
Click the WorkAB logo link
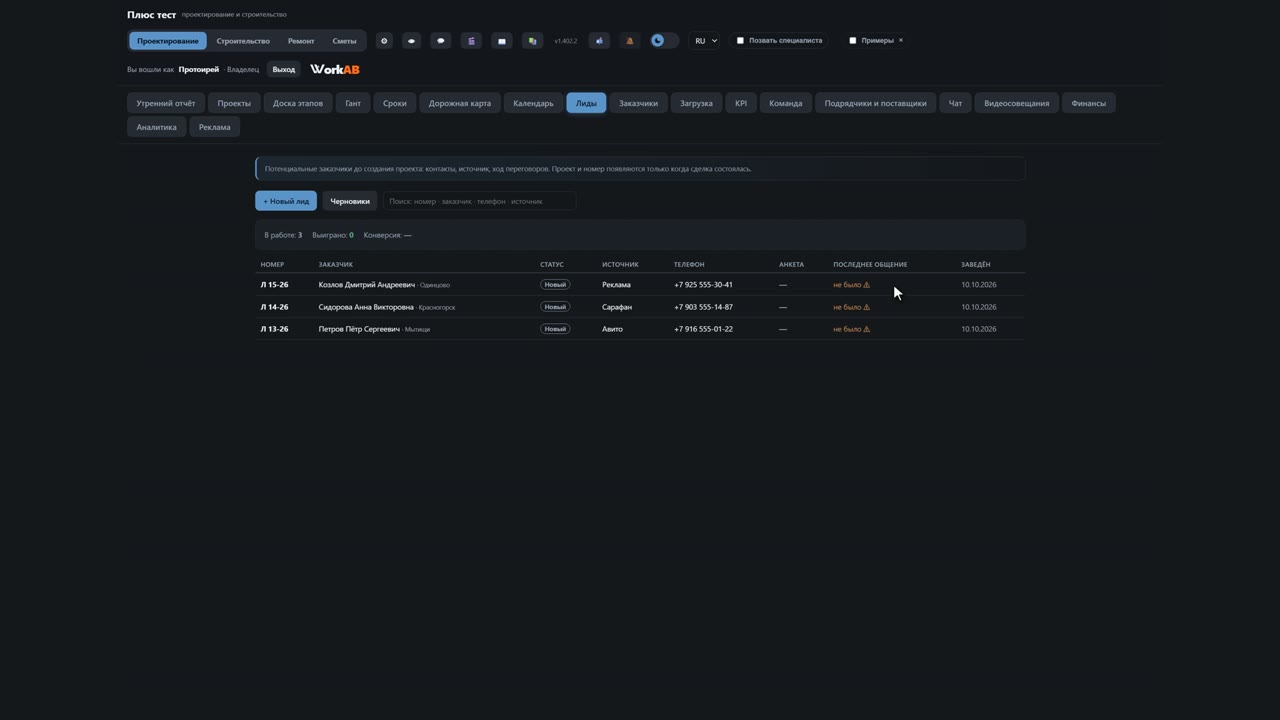point(335,70)
